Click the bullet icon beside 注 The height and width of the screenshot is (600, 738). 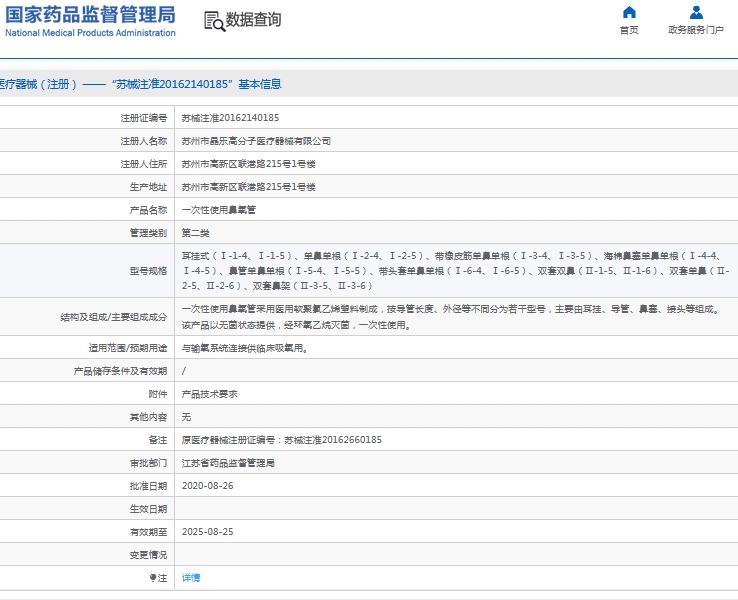(x=152, y=577)
